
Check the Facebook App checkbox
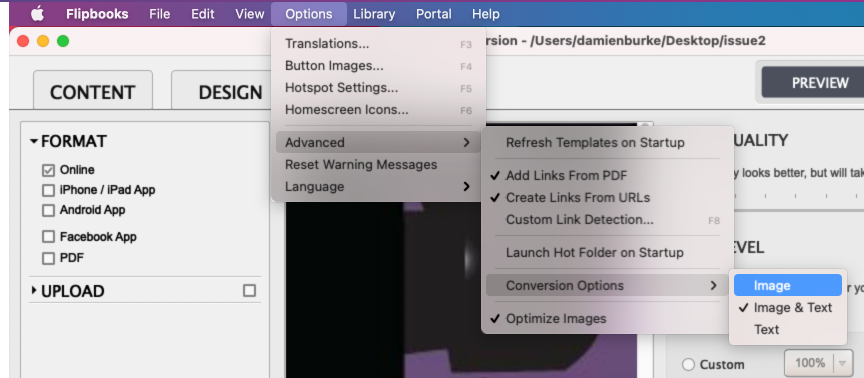(x=48, y=237)
